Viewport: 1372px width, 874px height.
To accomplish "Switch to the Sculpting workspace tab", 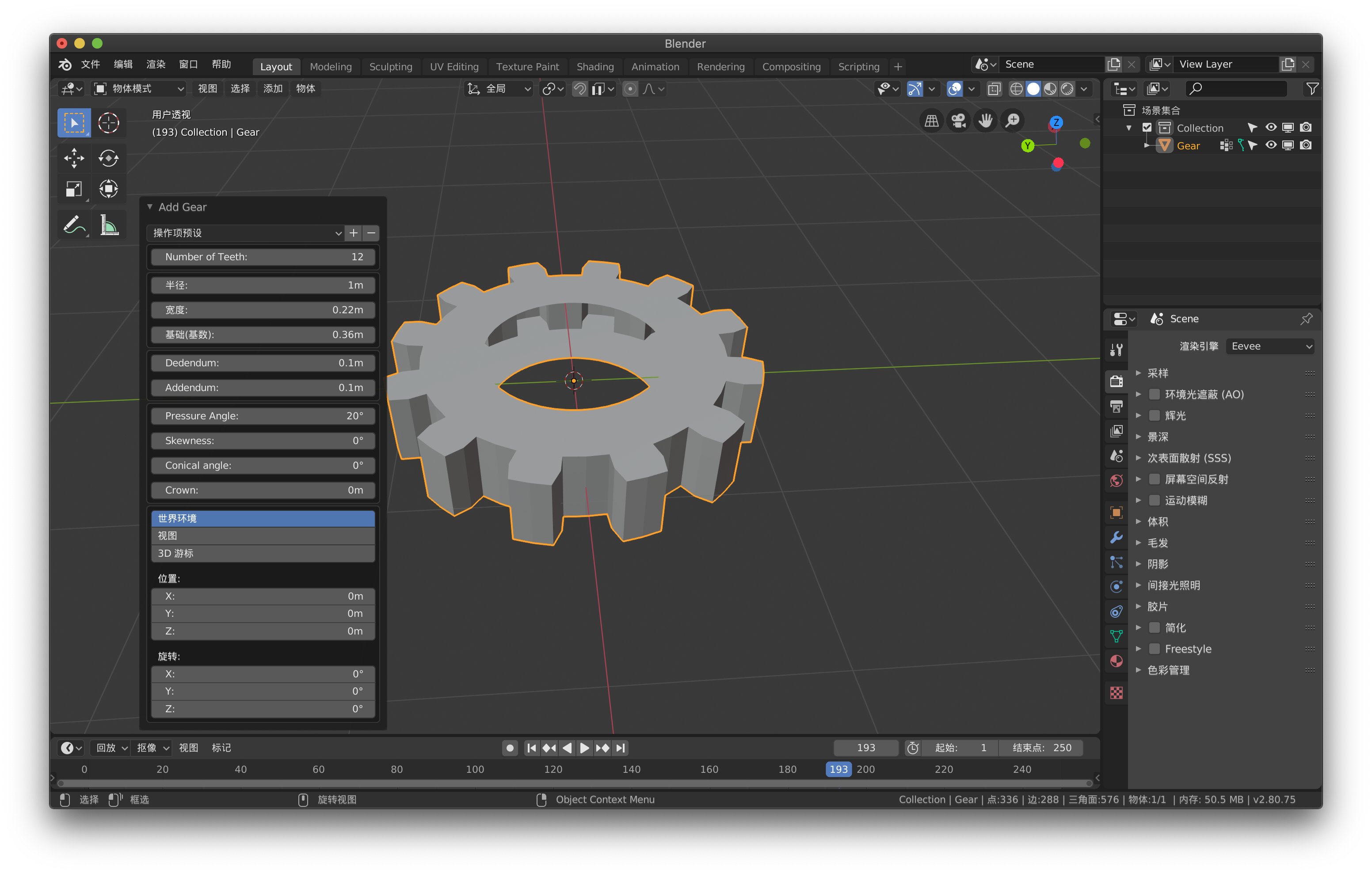I will pyautogui.click(x=391, y=67).
